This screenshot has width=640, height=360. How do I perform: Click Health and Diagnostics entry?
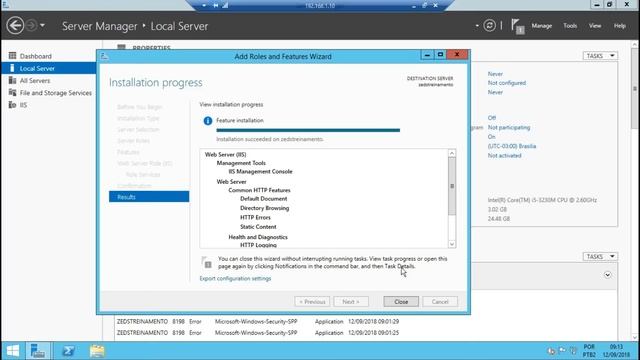coord(258,237)
